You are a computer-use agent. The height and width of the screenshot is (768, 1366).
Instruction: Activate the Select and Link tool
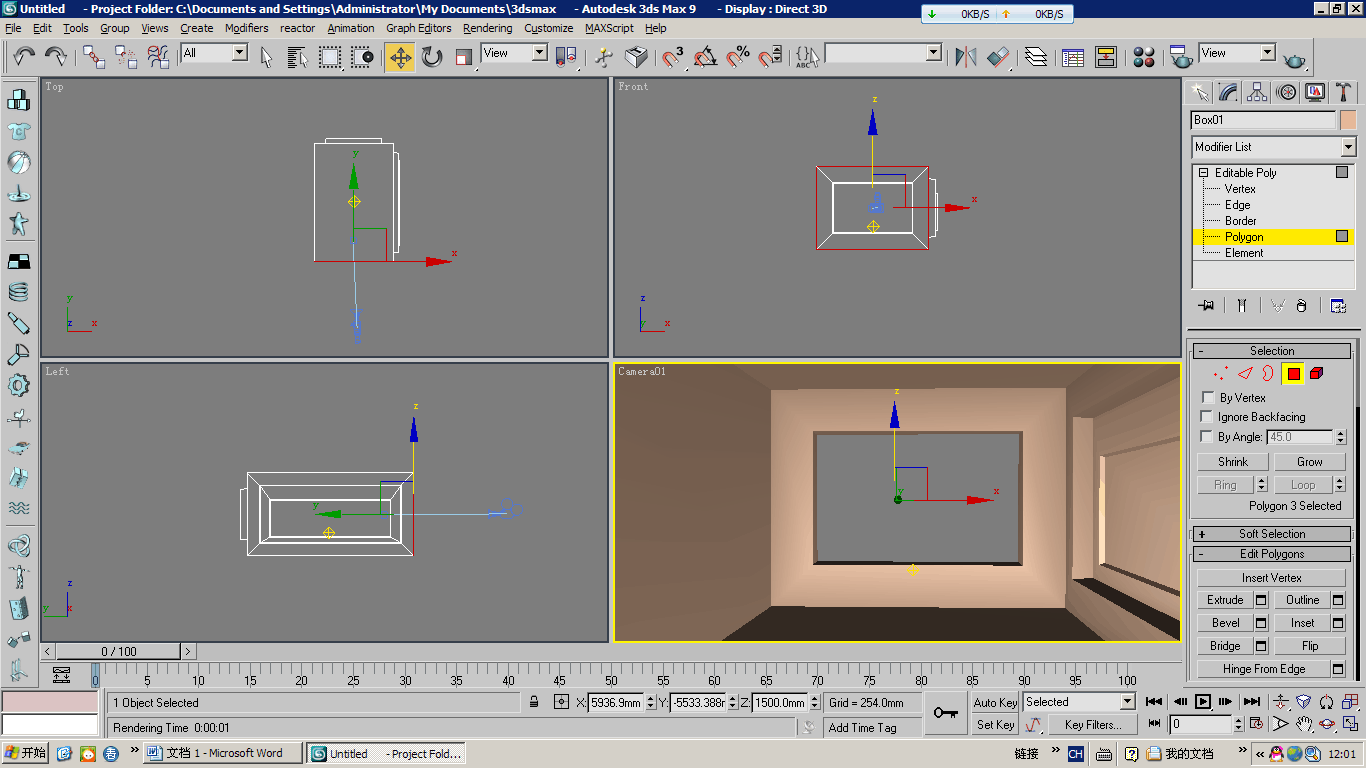94,56
